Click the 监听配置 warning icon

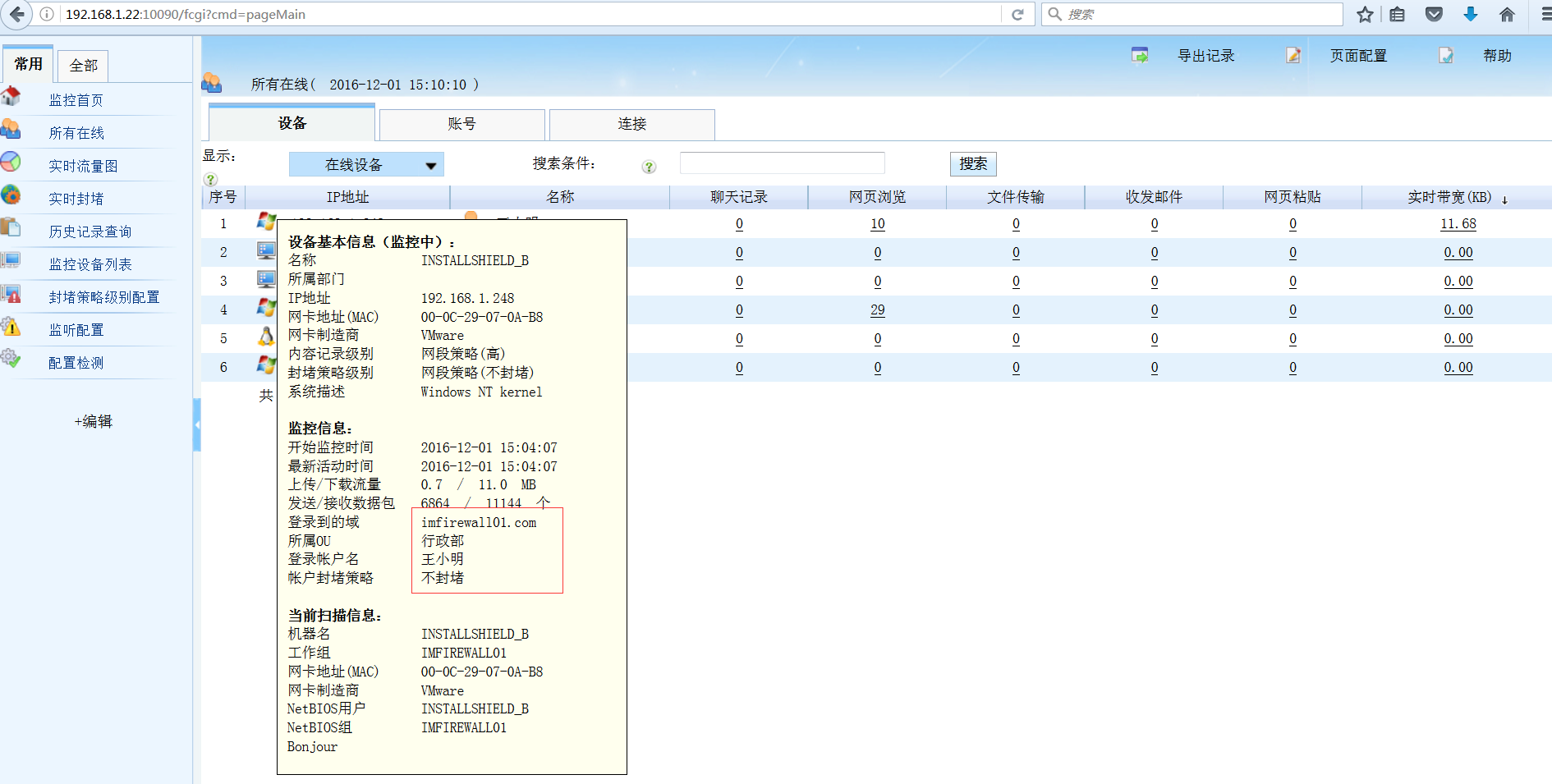11,327
